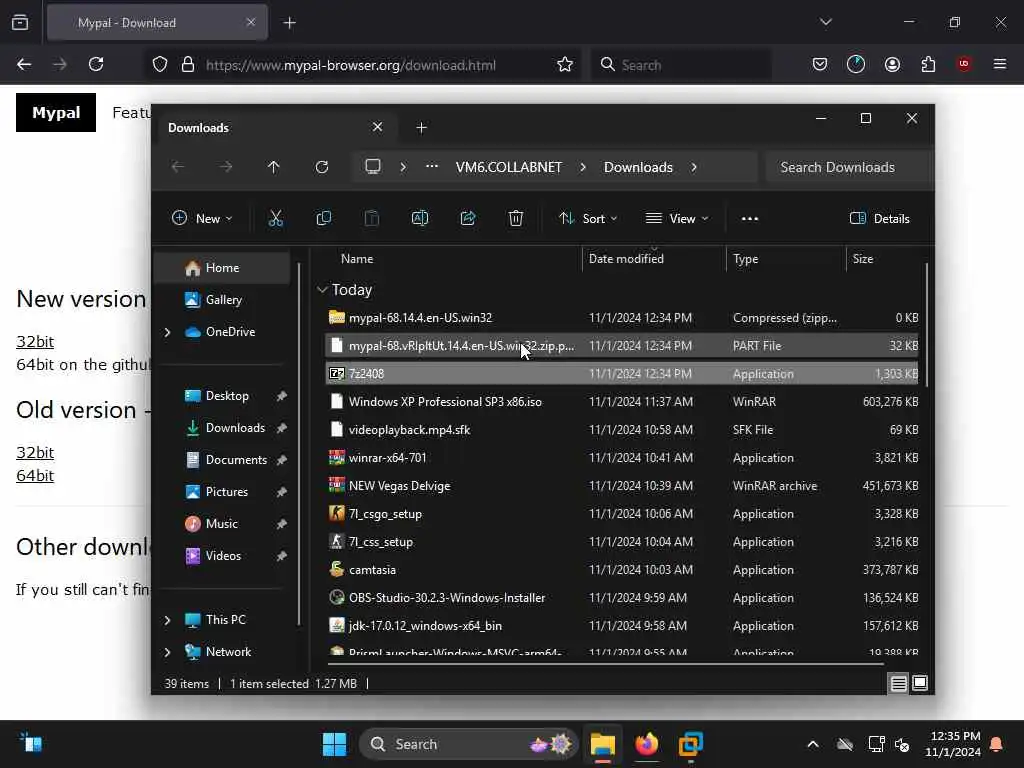Open the browser list all tabs chevron

point(825,22)
